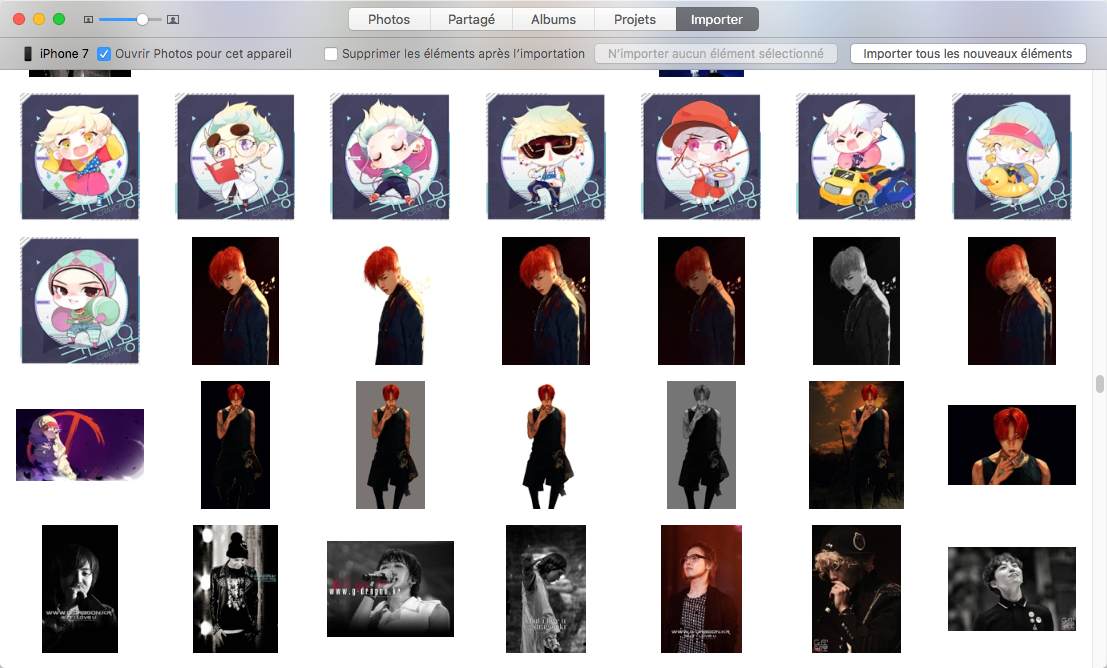Select man with cap and curly blond hair
The image size is (1107, 668).
[856, 589]
